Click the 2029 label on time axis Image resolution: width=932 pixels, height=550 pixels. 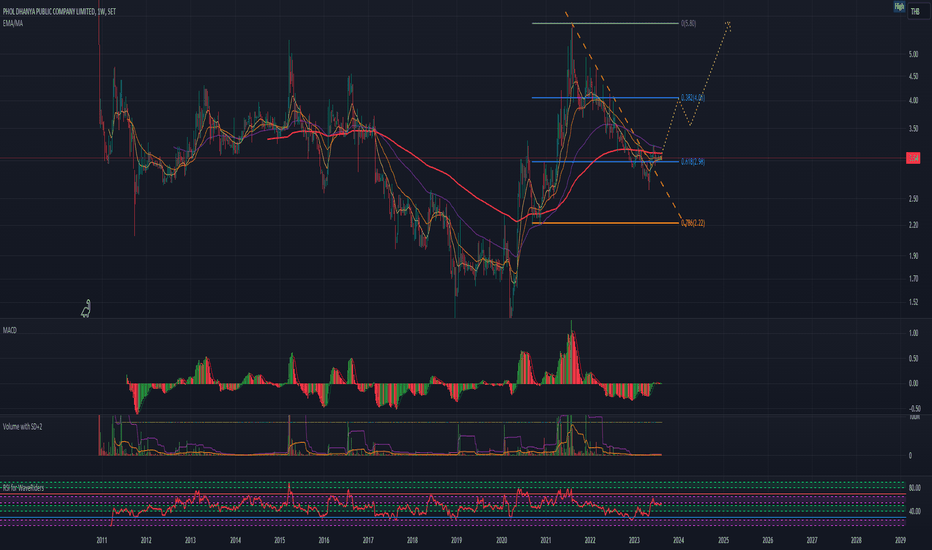pos(900,540)
